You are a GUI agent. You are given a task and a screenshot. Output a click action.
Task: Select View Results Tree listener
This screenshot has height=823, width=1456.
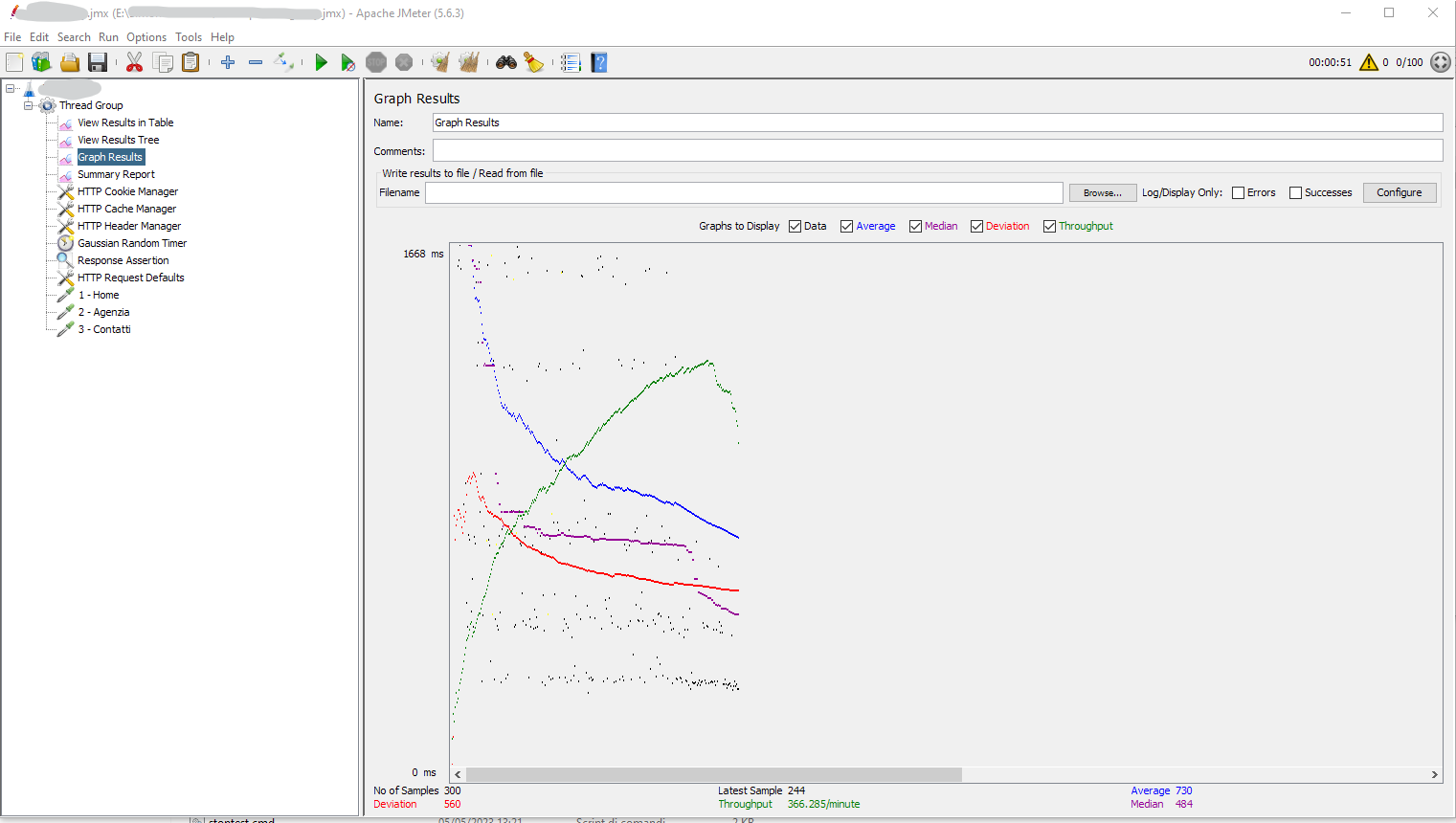(118, 140)
